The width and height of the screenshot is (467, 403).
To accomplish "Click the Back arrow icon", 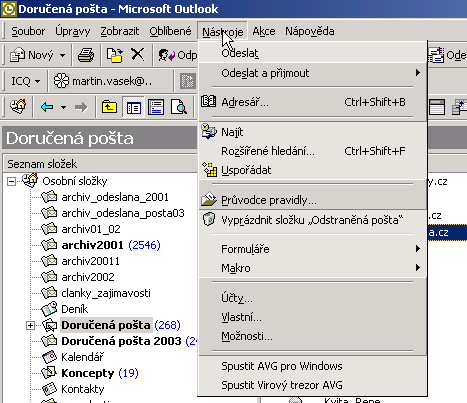I will pos(47,107).
